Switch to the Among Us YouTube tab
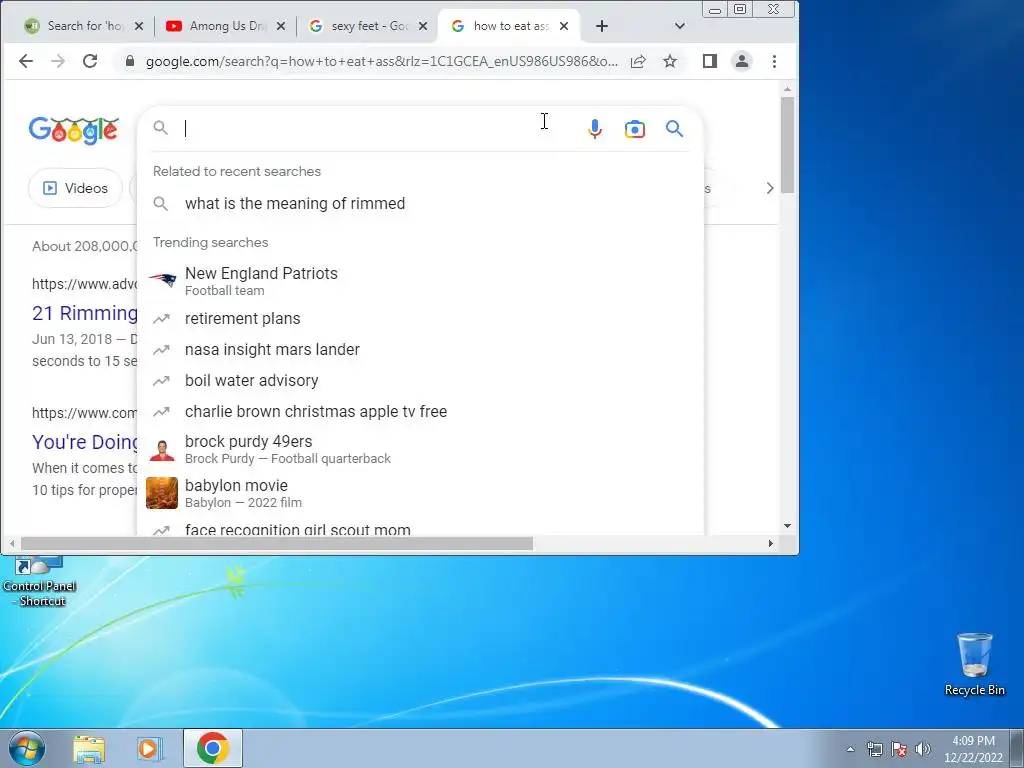 (x=226, y=26)
